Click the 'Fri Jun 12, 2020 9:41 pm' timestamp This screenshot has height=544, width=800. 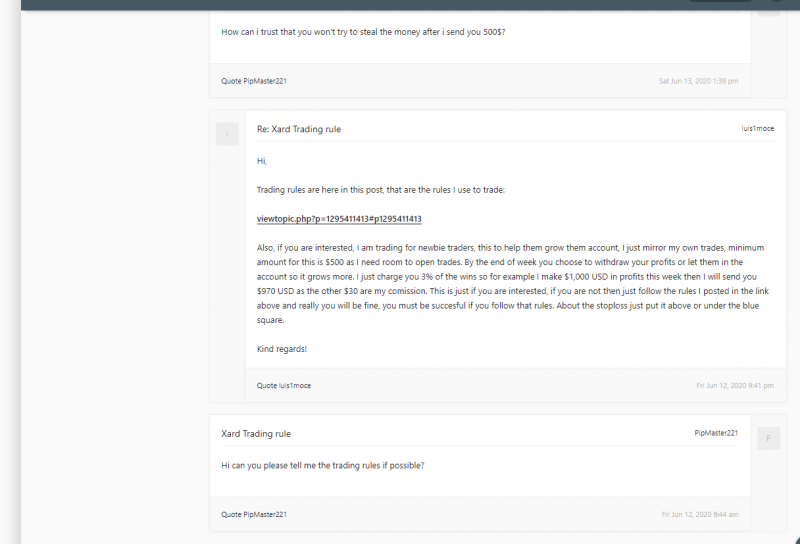click(x=734, y=385)
